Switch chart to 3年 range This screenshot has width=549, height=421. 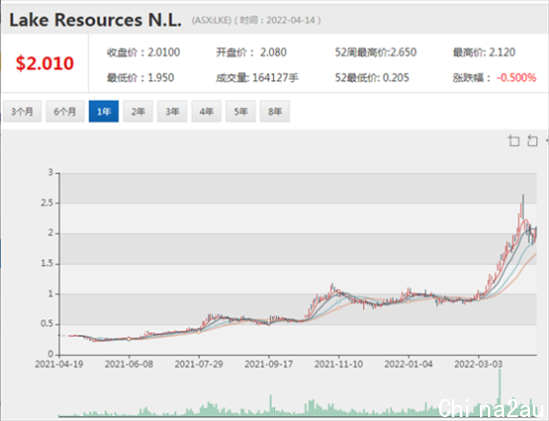(x=172, y=111)
